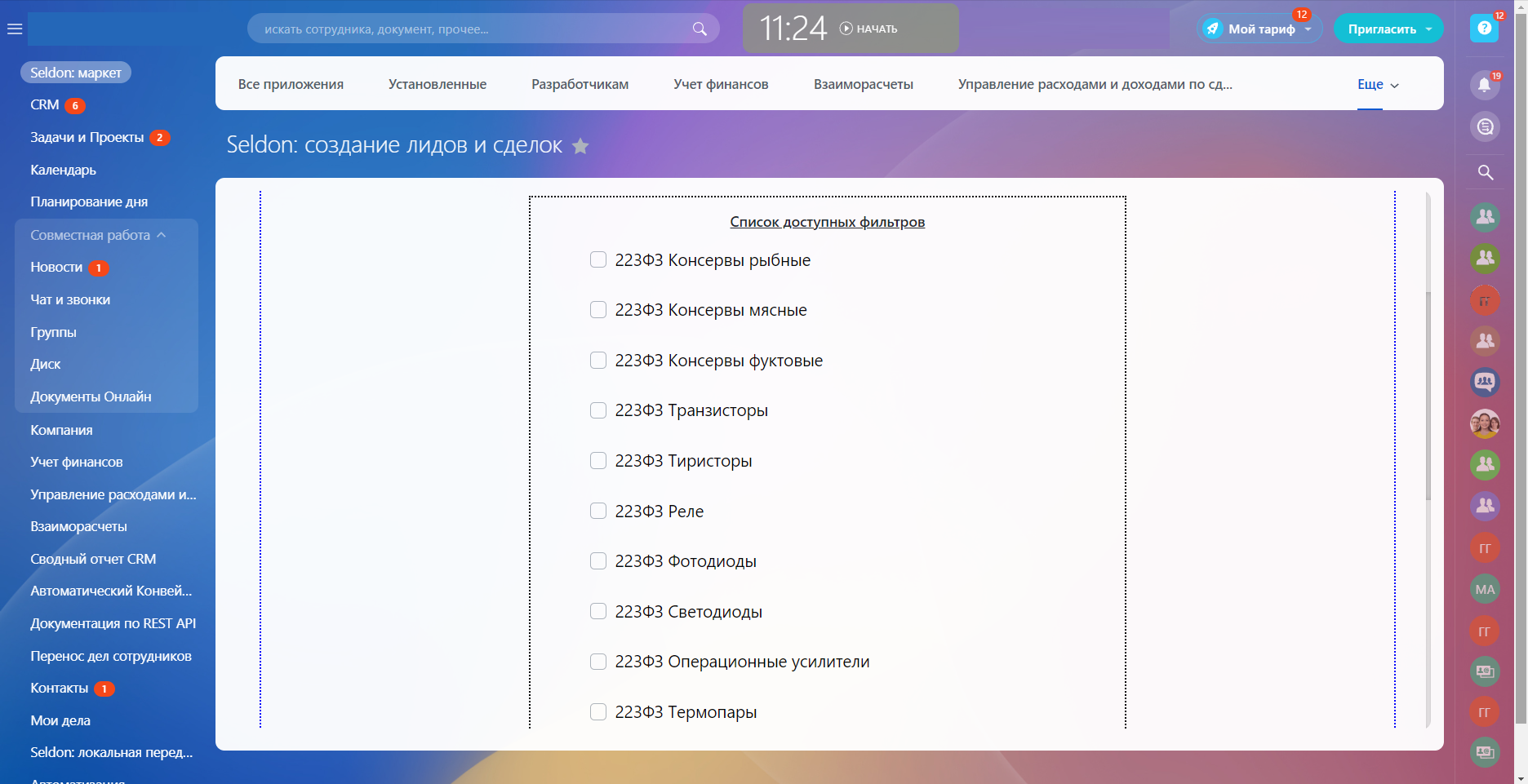Open Управление расходами и доходами tab

tap(1095, 84)
